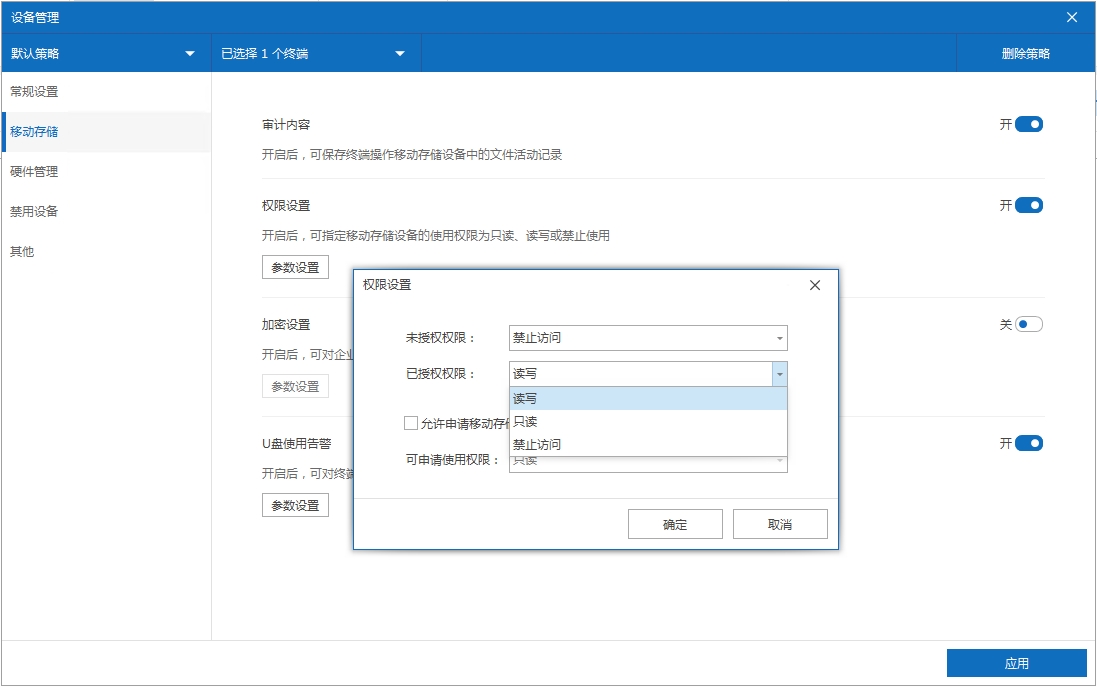Viewport: 1097px width, 687px height.
Task: Open the 其他 section in sidebar
Action: point(22,252)
